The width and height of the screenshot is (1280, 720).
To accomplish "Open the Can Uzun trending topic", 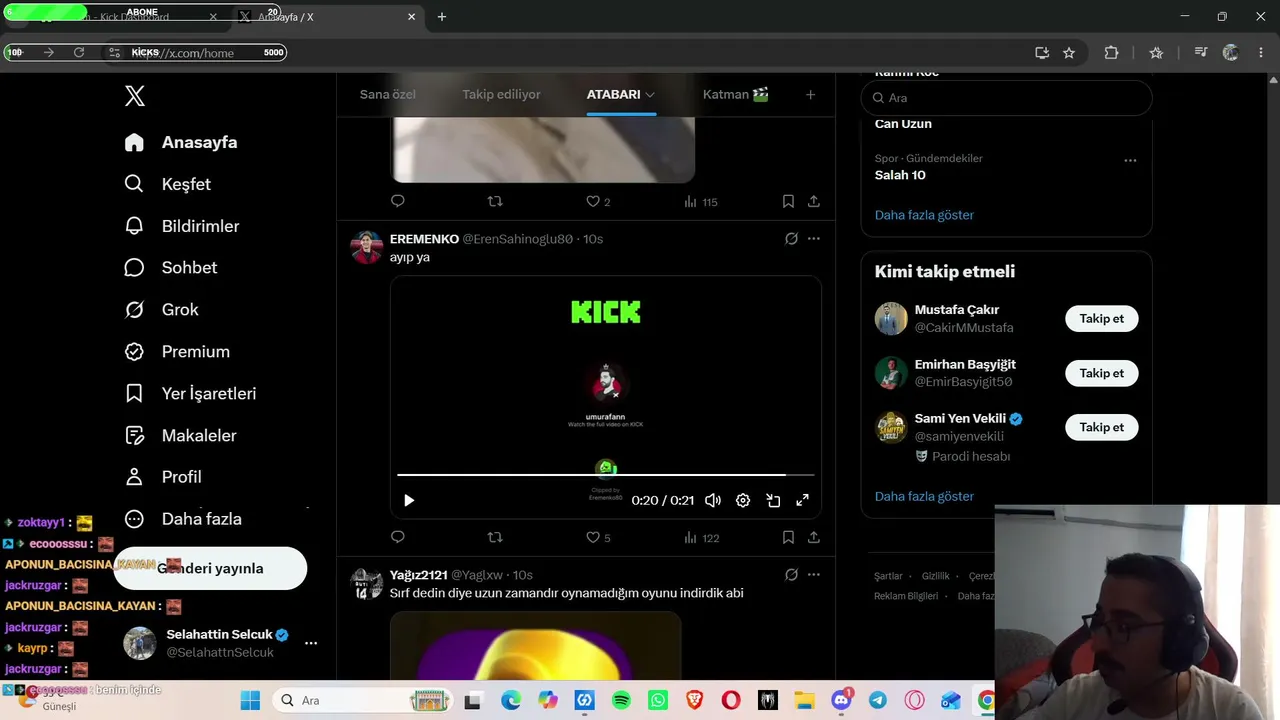I will click(903, 124).
